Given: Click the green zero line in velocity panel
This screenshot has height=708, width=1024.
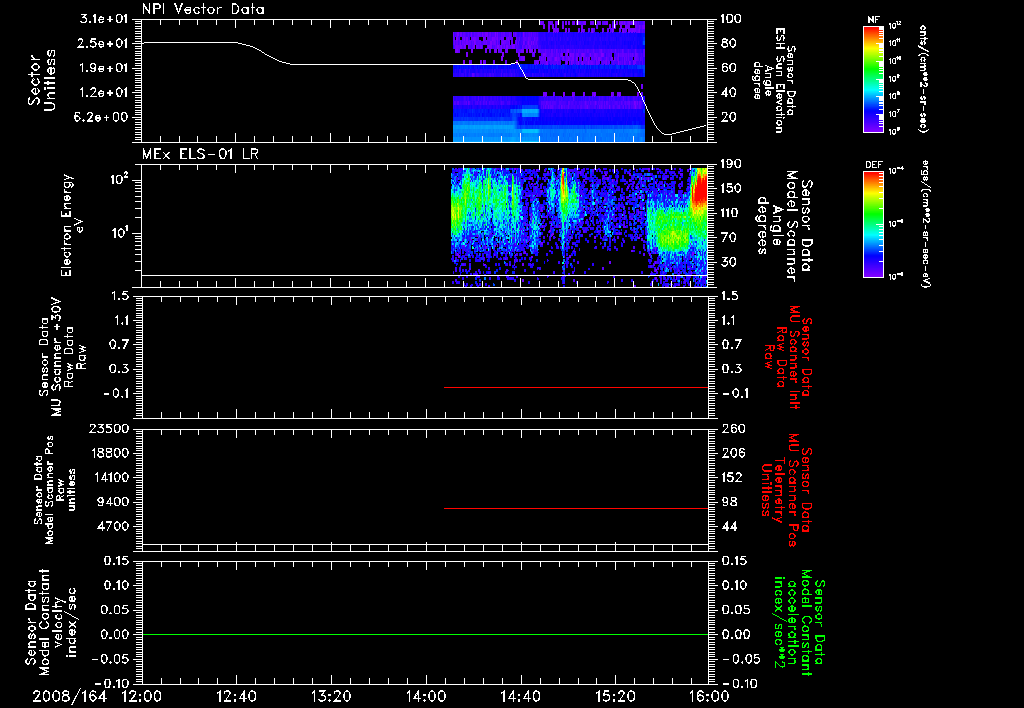Looking at the screenshot, I should pyautogui.click(x=425, y=634).
